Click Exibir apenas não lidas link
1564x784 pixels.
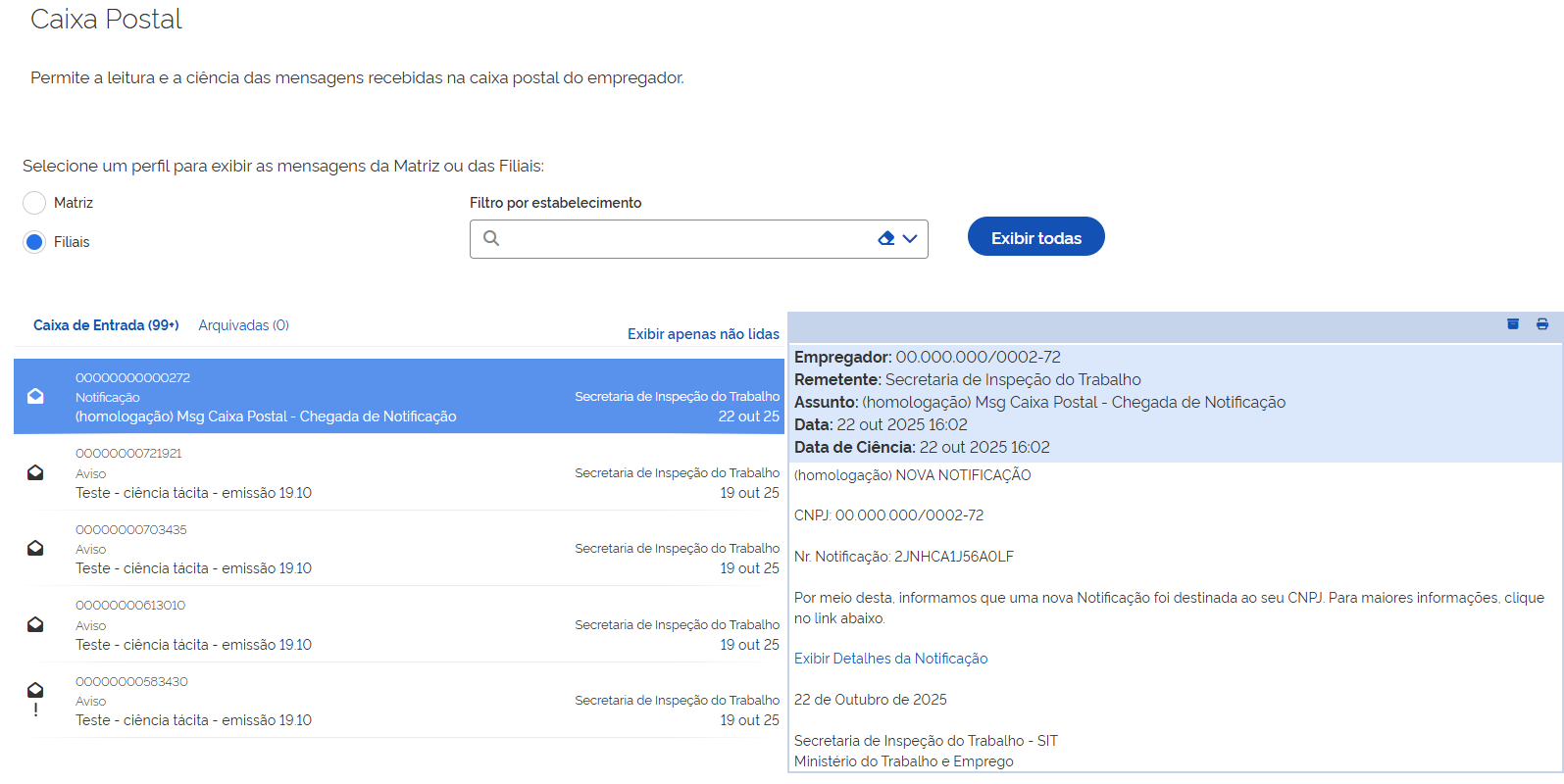pyautogui.click(x=703, y=334)
